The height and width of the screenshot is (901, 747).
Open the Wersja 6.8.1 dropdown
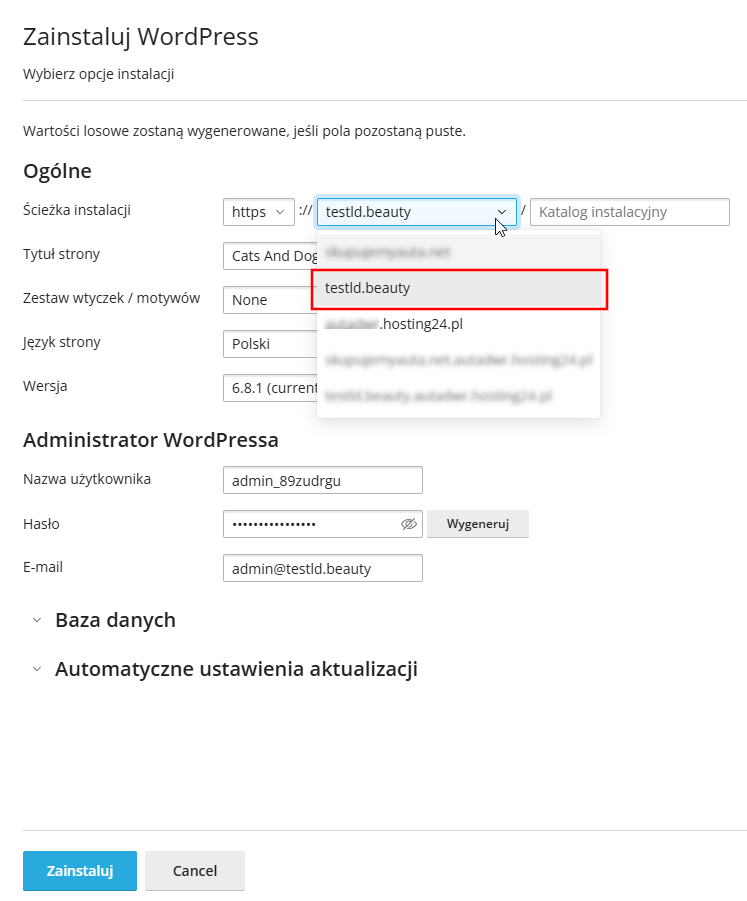point(270,388)
